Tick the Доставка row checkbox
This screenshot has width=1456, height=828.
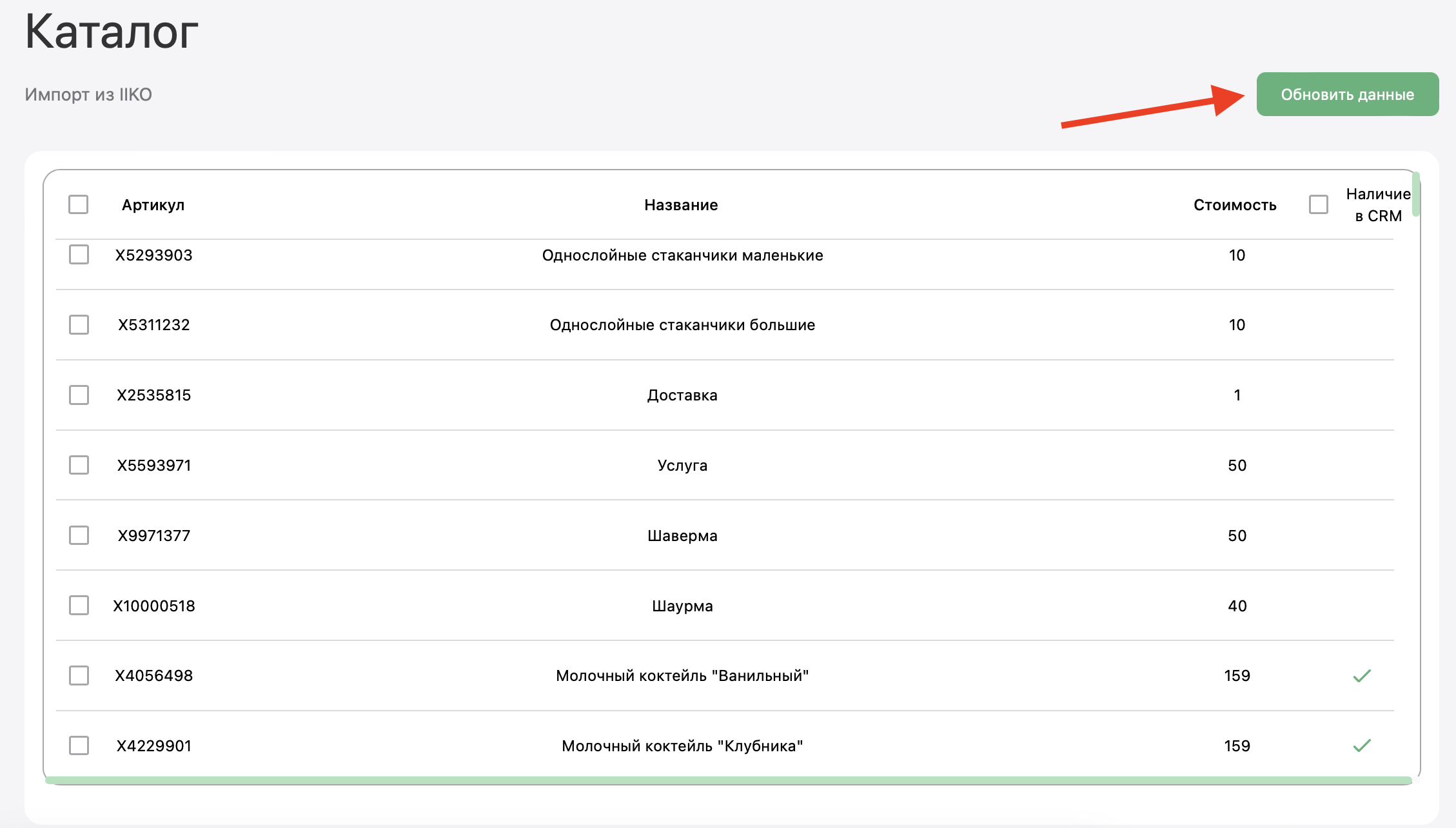click(79, 395)
